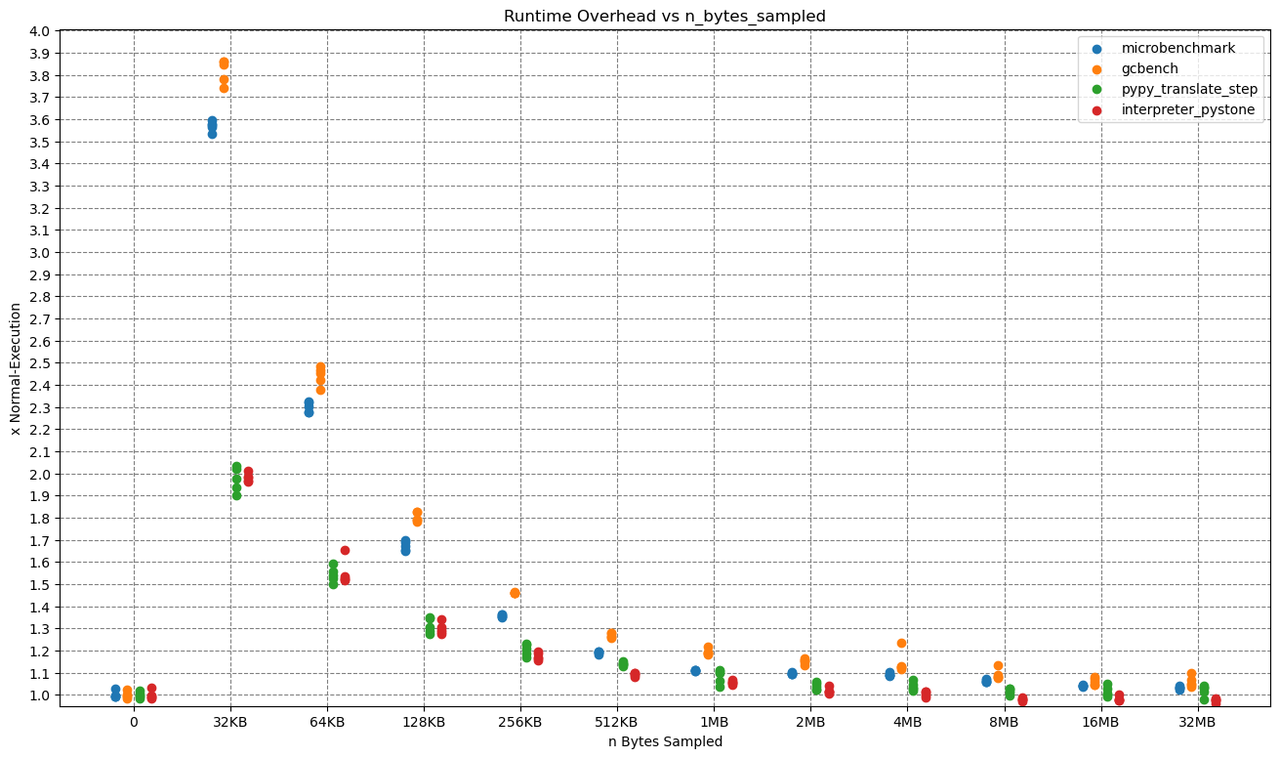
Task: Click the orange gcbench legend marker
Action: pyautogui.click(x=1097, y=69)
